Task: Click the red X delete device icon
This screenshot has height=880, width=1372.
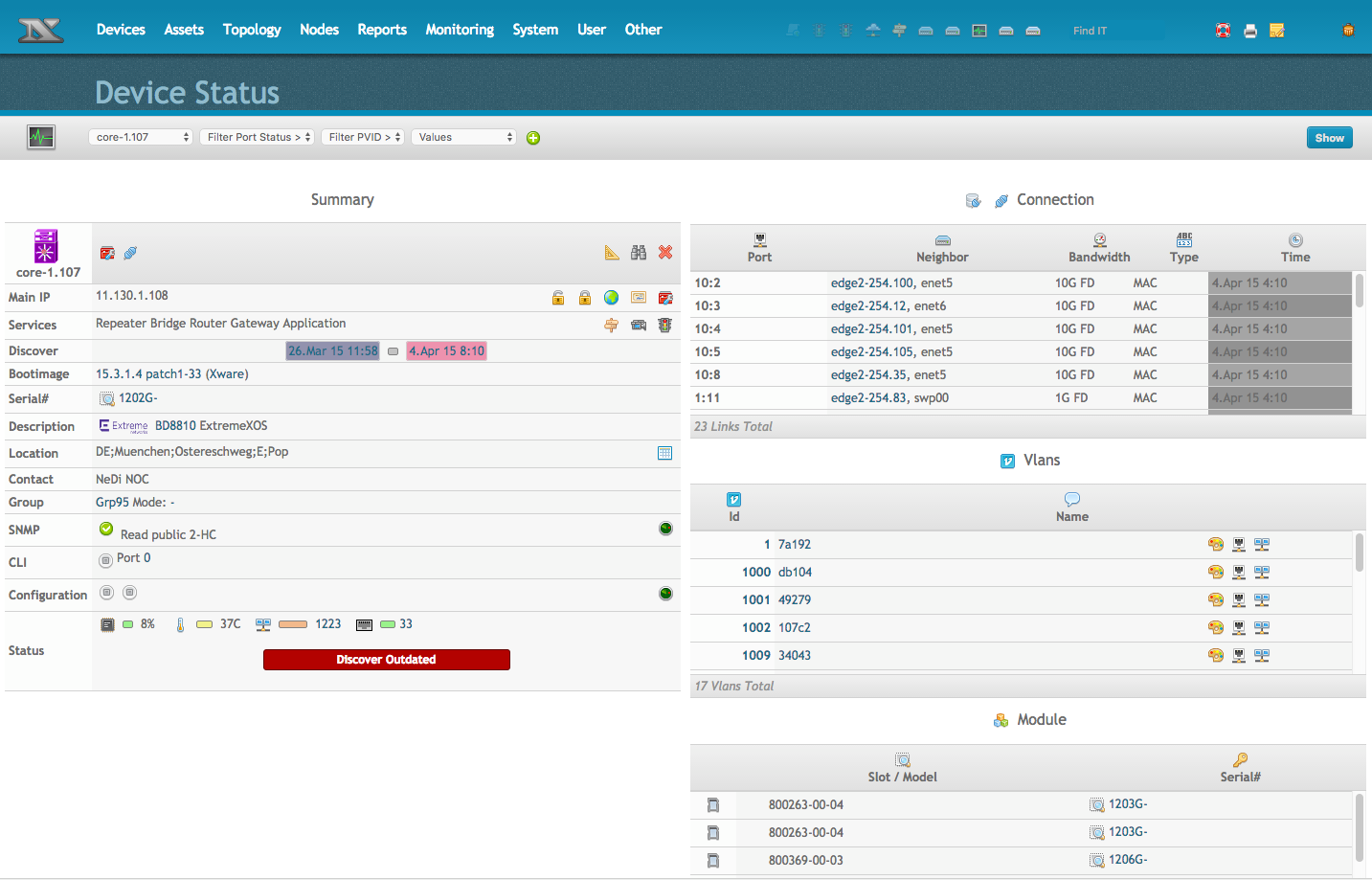Action: pos(665,253)
